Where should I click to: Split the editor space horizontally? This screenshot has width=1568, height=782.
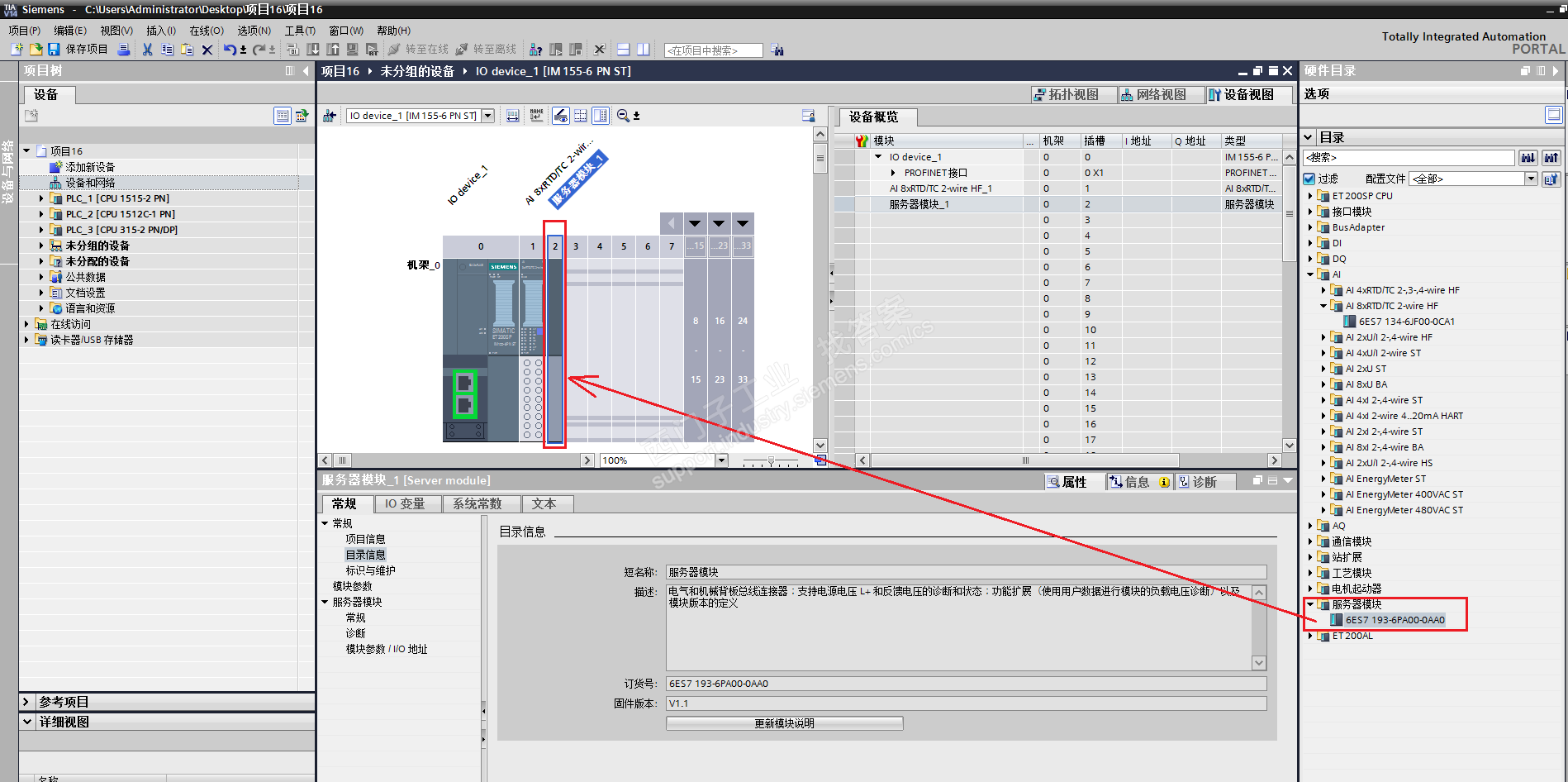coord(624,50)
